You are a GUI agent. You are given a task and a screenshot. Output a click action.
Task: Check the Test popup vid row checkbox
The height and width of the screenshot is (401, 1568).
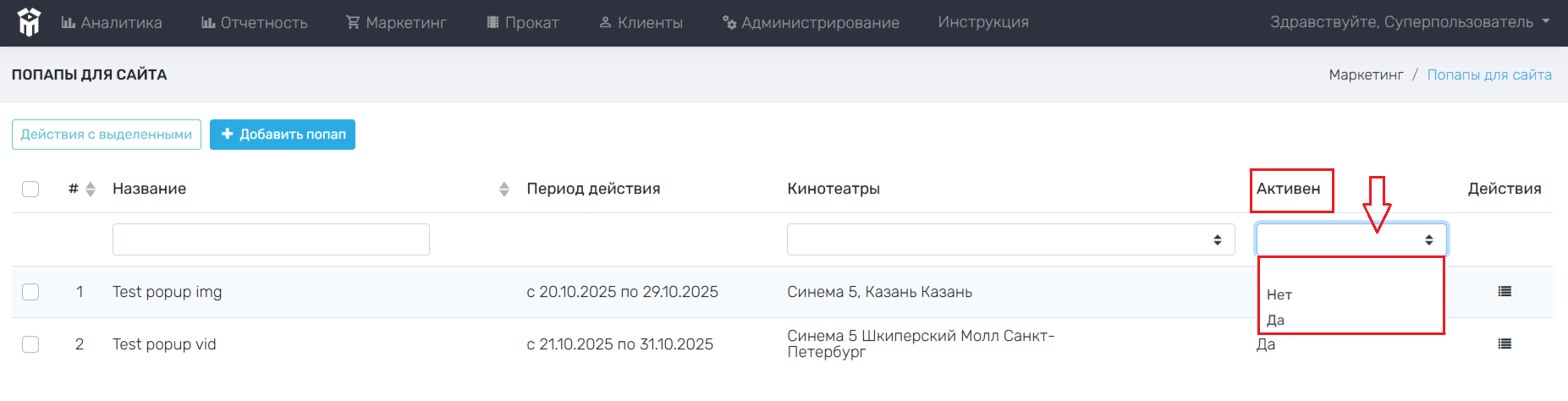coord(30,344)
